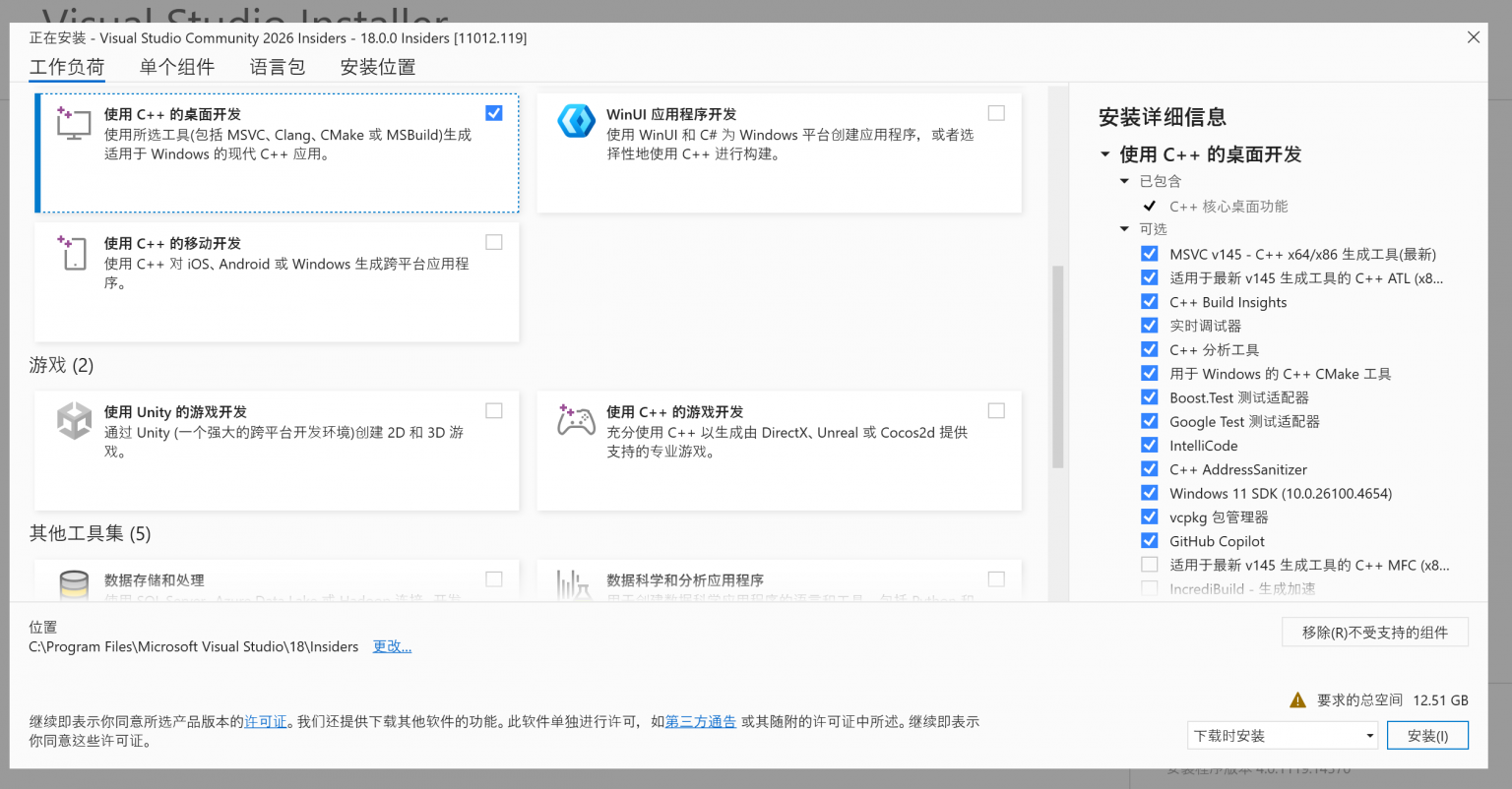Collapse the 使用 C++ 的桌面开发 details section
Screen dimensions: 1512x789
[x=1104, y=154]
